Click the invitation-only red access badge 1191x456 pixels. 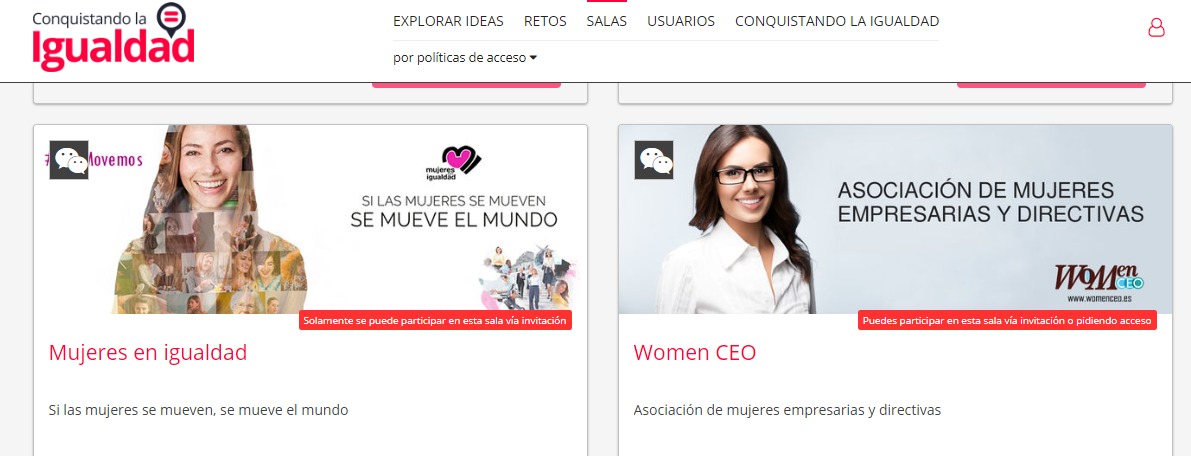[x=435, y=321]
